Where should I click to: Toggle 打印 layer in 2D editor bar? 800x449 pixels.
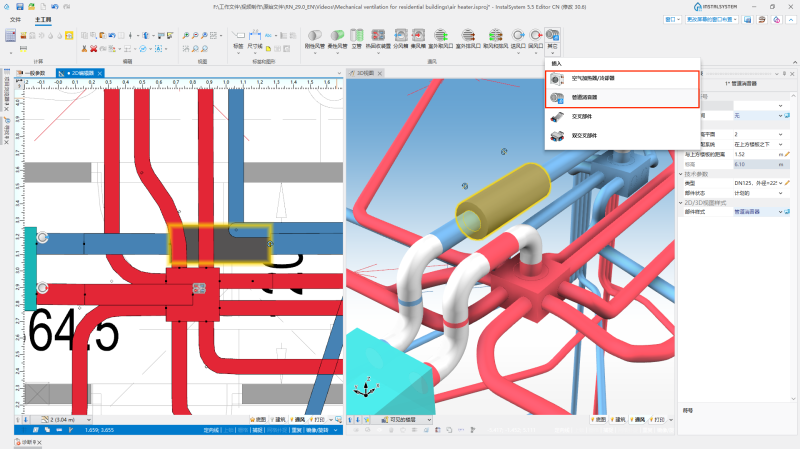(x=317, y=419)
